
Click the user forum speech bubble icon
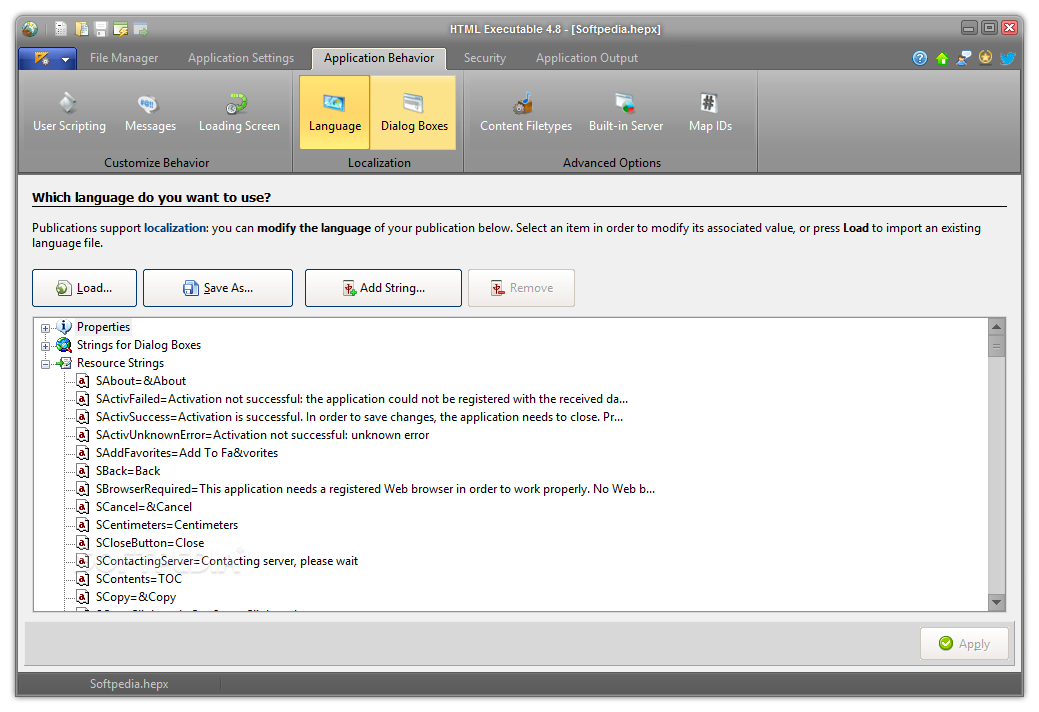tap(963, 58)
